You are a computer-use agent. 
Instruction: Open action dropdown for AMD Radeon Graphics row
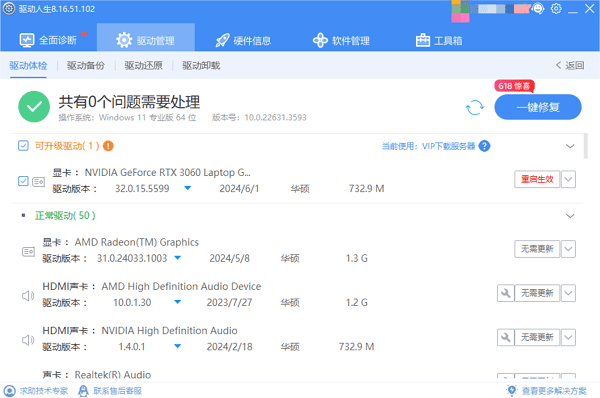point(568,249)
